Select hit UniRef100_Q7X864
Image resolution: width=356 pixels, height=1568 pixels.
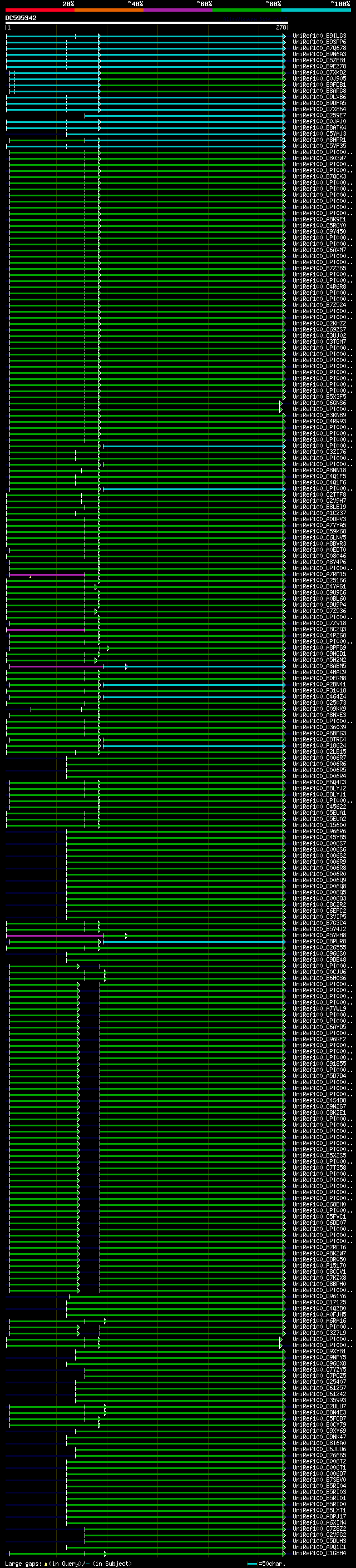click(319, 110)
